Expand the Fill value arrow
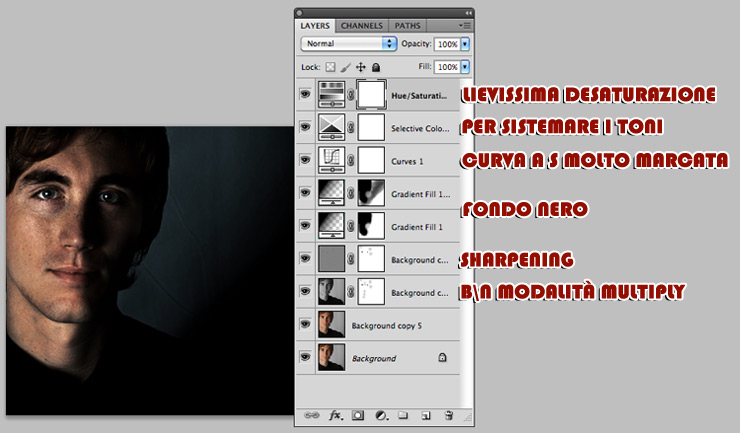The image size is (740, 433). [465, 67]
